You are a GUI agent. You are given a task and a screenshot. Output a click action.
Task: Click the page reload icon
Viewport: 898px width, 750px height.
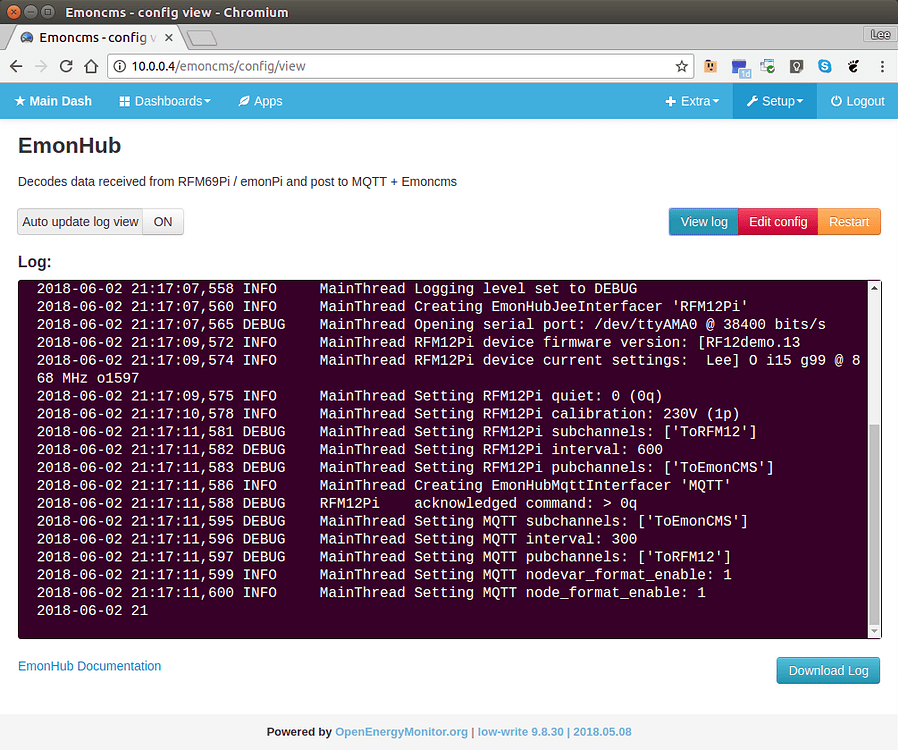tap(67, 66)
